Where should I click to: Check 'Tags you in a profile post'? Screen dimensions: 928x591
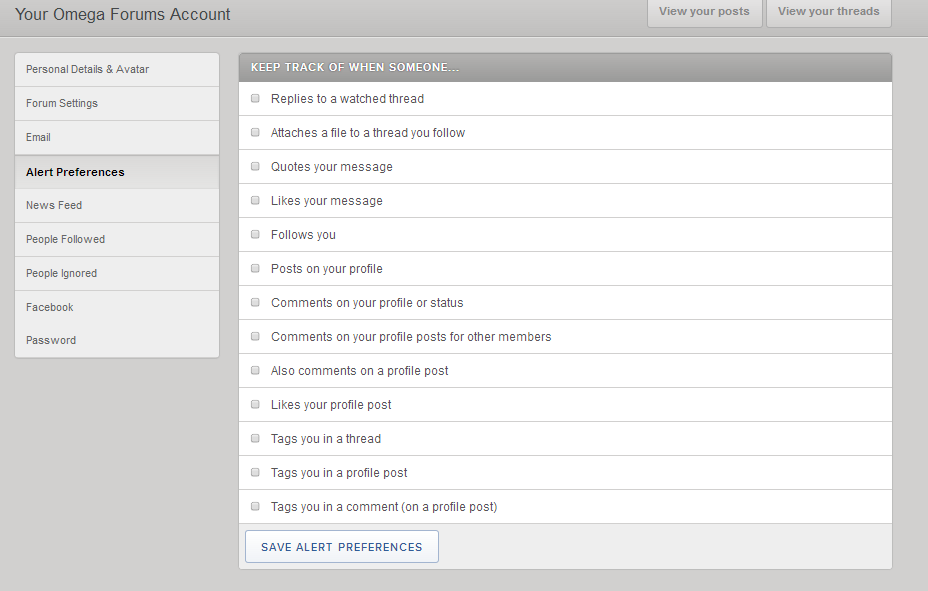click(255, 473)
